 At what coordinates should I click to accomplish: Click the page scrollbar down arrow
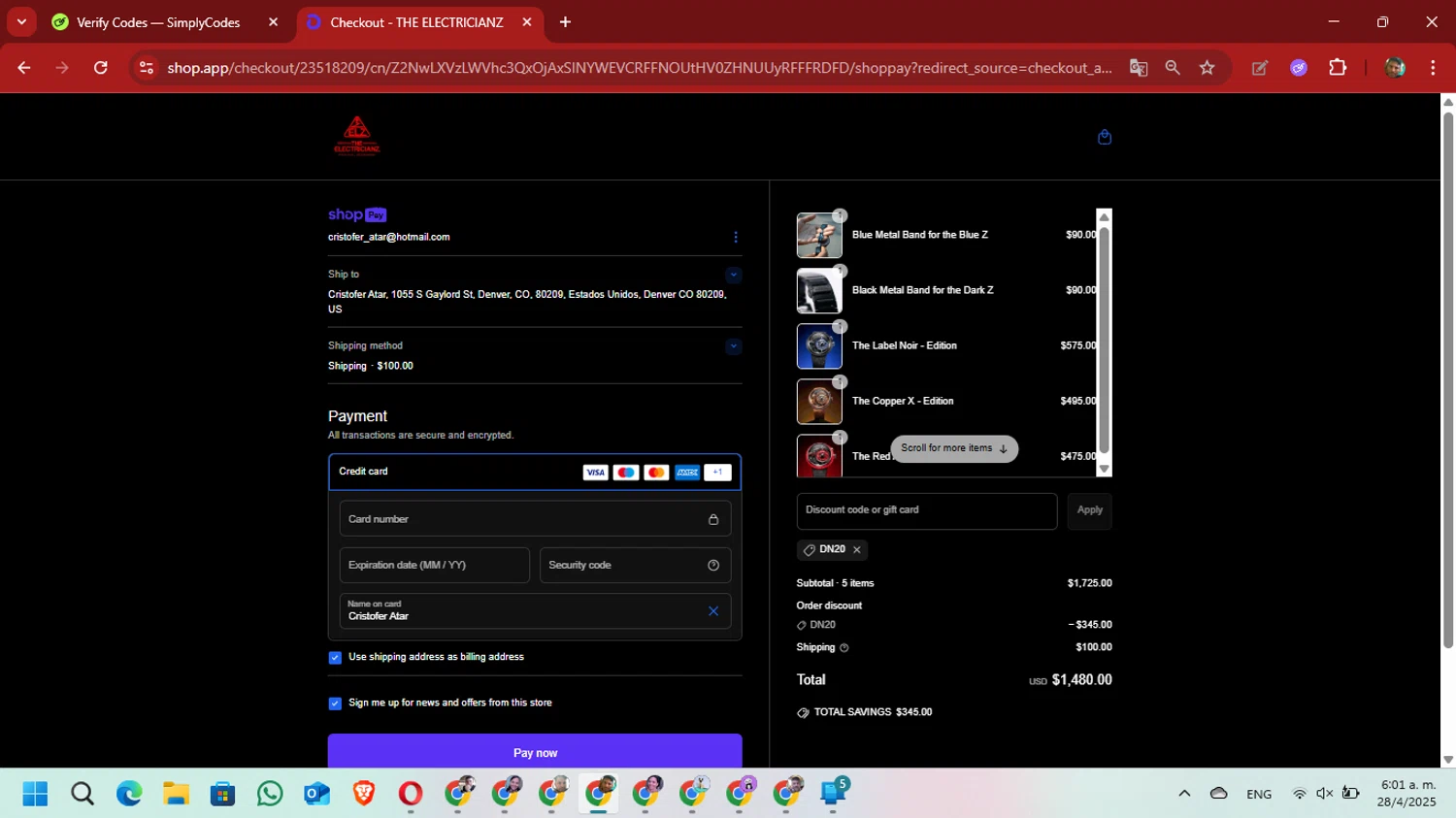click(1448, 760)
